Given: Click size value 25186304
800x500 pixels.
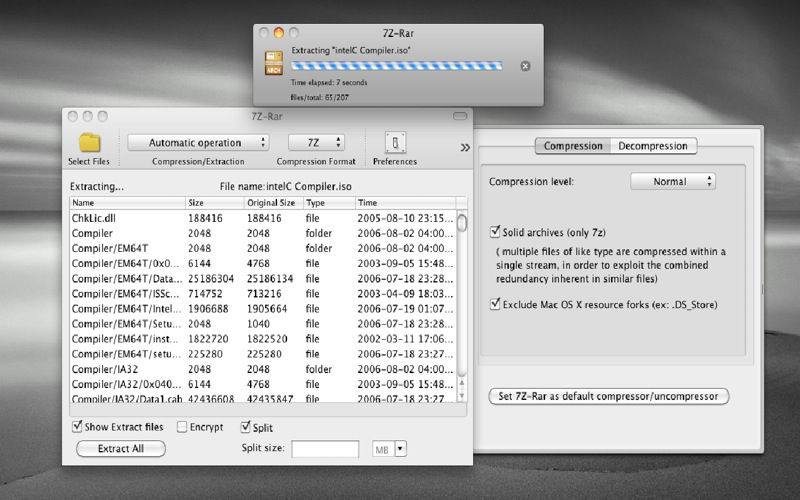Looking at the screenshot, I should coord(211,279).
